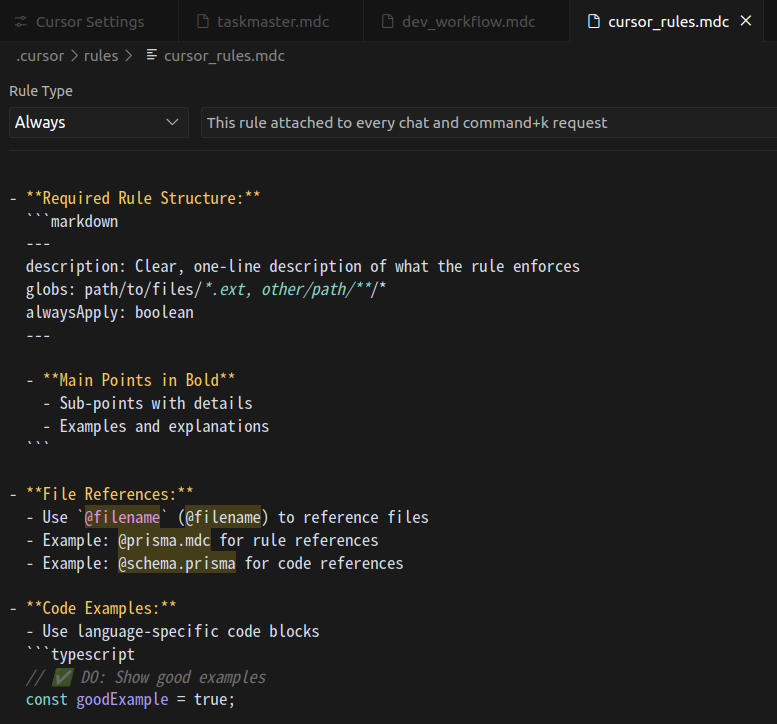Open the Rule Type dropdown showing Always
Viewport: 777px width, 724px height.
point(99,122)
